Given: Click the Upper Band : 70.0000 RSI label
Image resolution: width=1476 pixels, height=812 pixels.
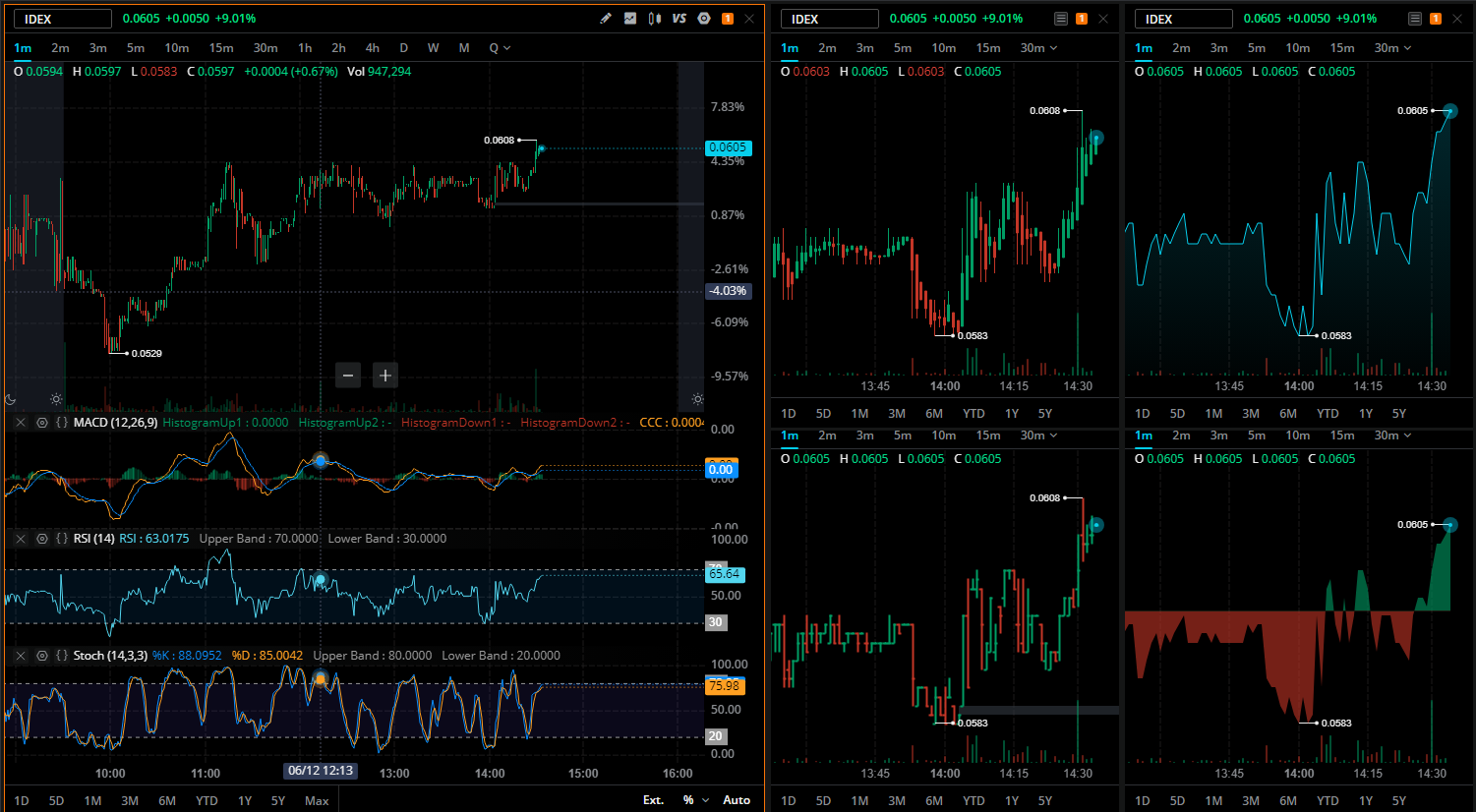Looking at the screenshot, I should [x=259, y=539].
